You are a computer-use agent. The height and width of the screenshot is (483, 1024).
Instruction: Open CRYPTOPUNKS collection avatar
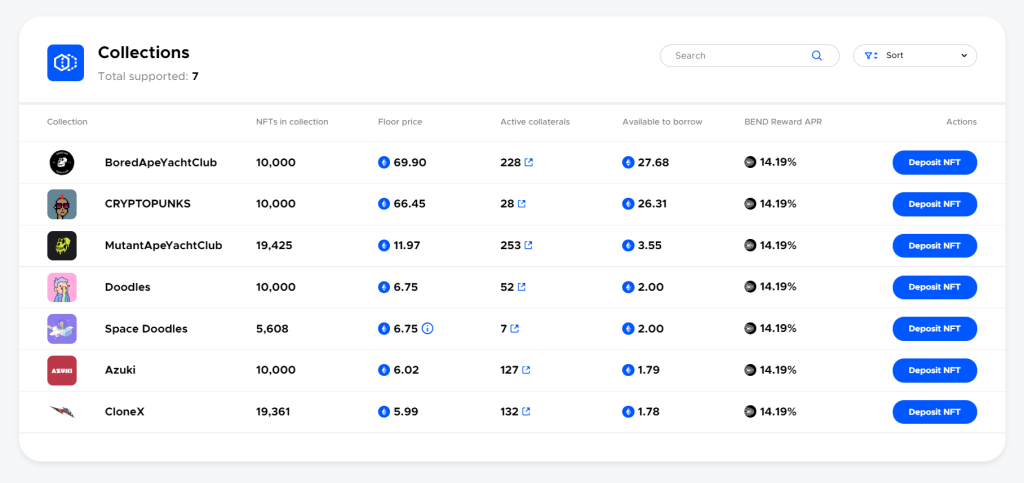pyautogui.click(x=62, y=204)
